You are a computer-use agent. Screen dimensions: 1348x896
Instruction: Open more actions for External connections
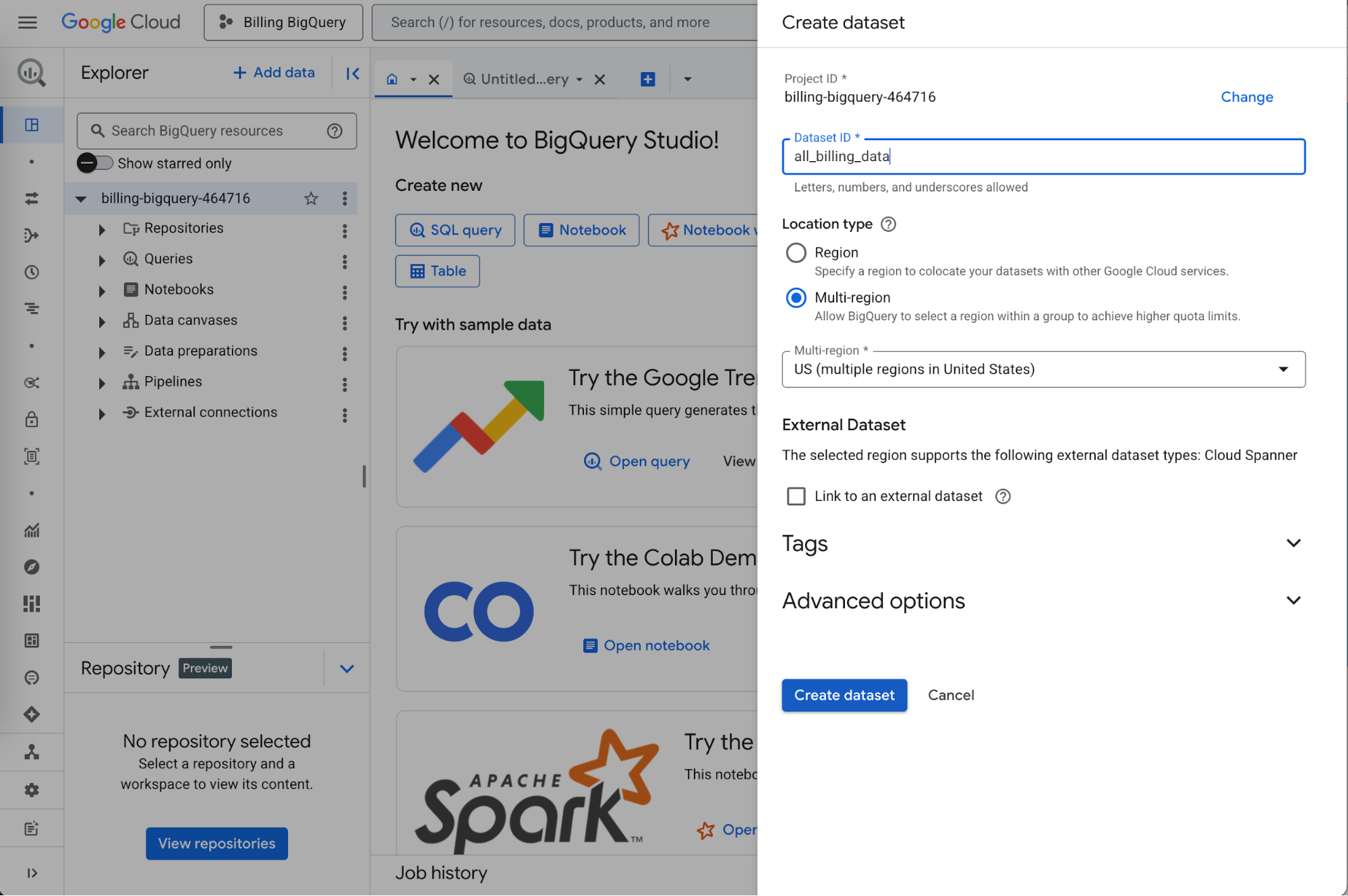coord(345,415)
